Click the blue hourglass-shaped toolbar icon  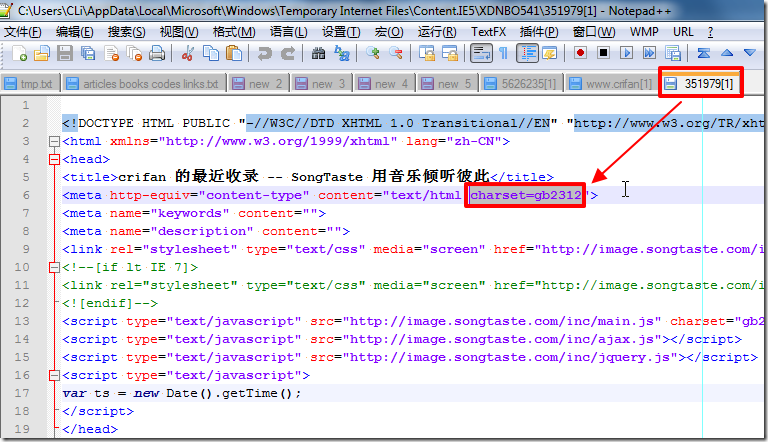[x=704, y=53]
